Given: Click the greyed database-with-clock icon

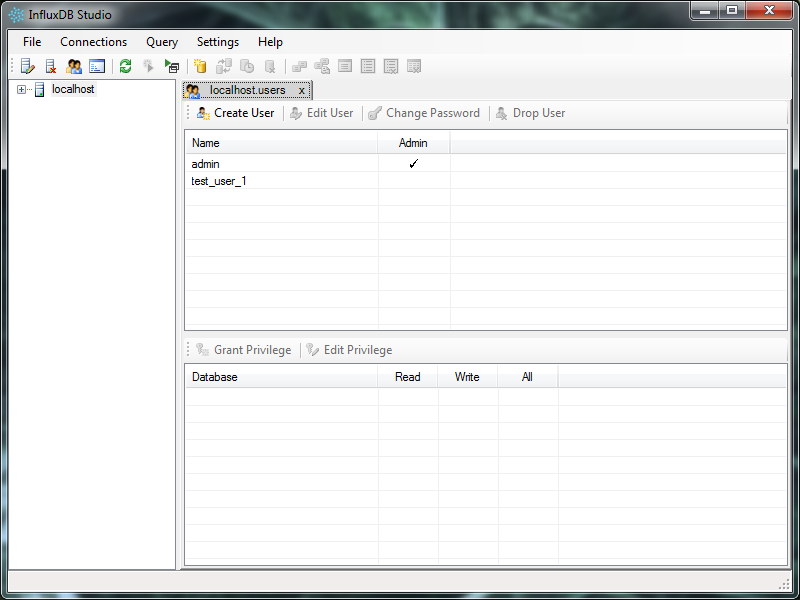Looking at the screenshot, I should pyautogui.click(x=247, y=66).
